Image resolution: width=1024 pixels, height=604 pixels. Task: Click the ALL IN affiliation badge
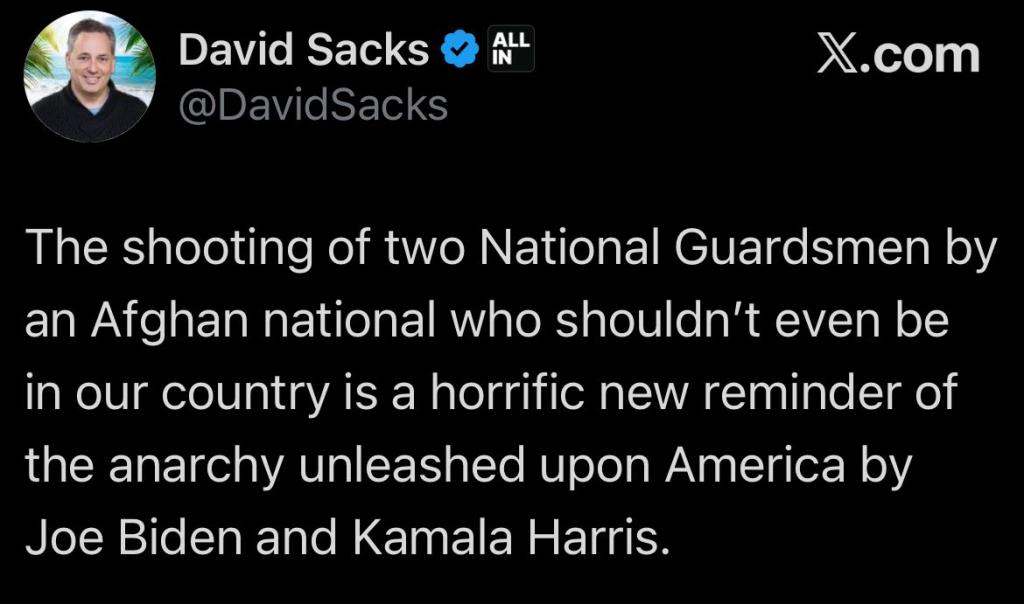[510, 48]
